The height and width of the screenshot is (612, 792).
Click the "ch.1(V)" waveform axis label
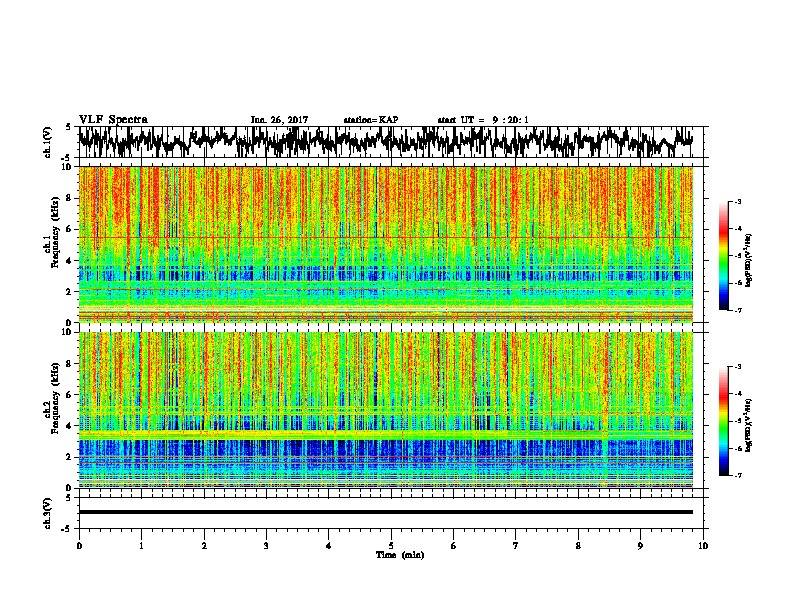pos(48,142)
